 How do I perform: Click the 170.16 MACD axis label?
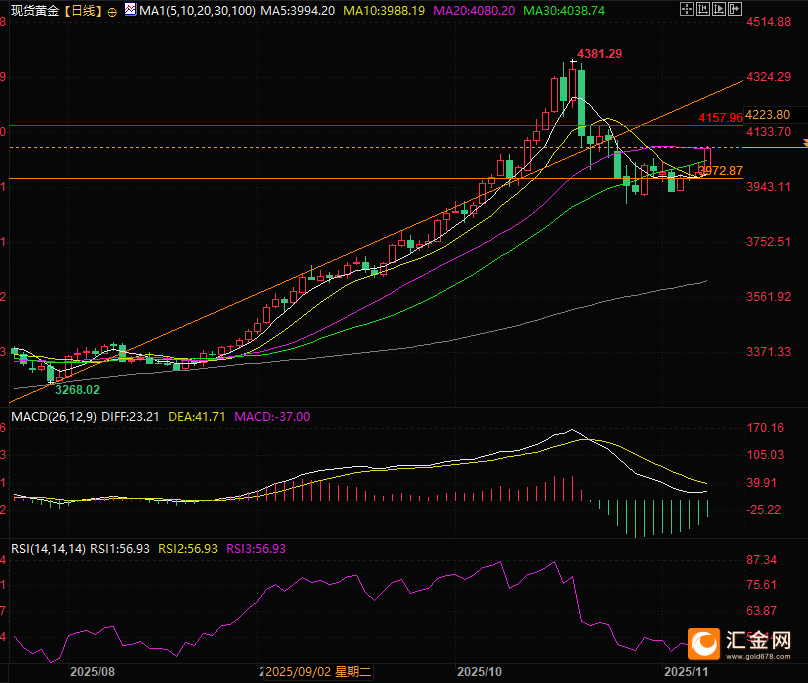tap(765, 428)
